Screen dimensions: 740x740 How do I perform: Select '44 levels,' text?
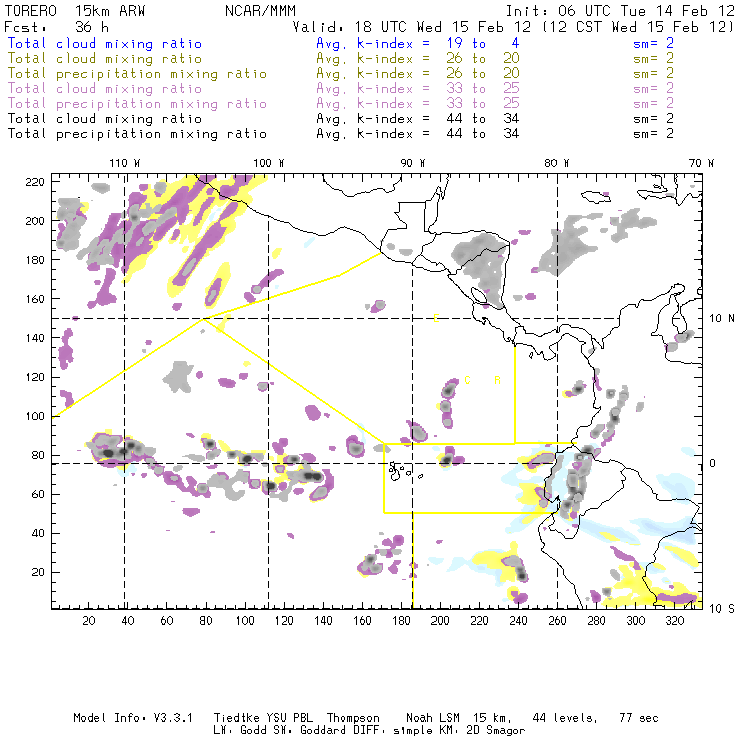[x=565, y=718]
